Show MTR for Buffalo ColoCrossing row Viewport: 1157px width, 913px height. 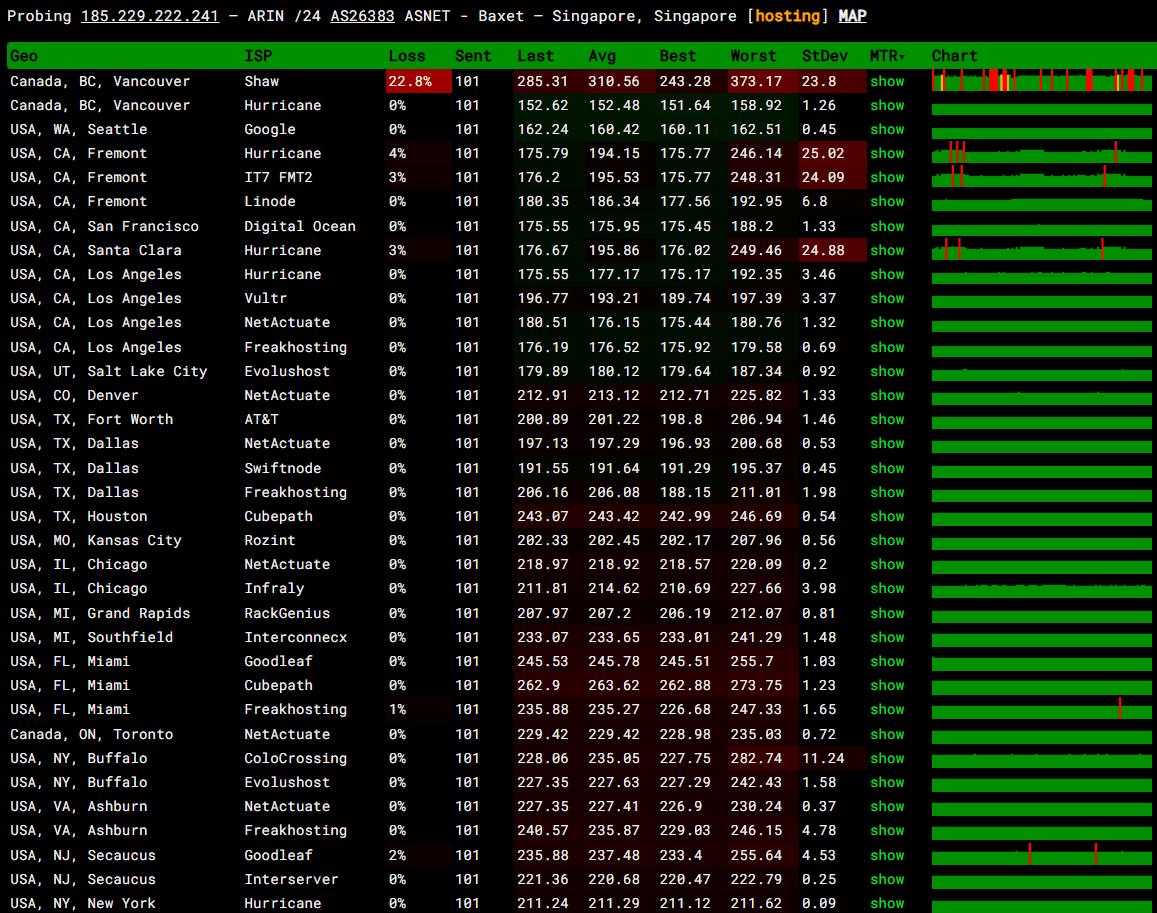pyautogui.click(x=887, y=758)
